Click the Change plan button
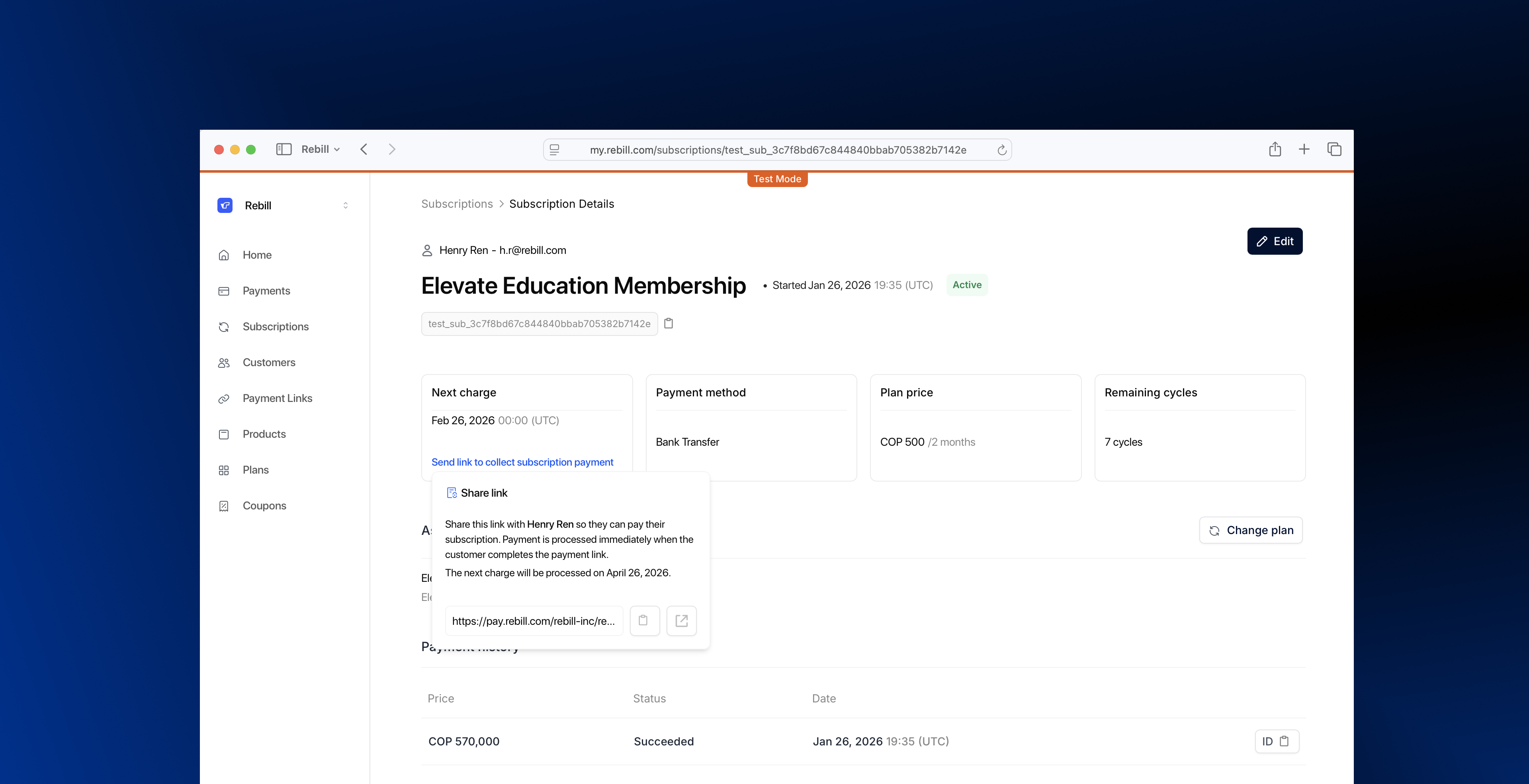 click(1251, 530)
